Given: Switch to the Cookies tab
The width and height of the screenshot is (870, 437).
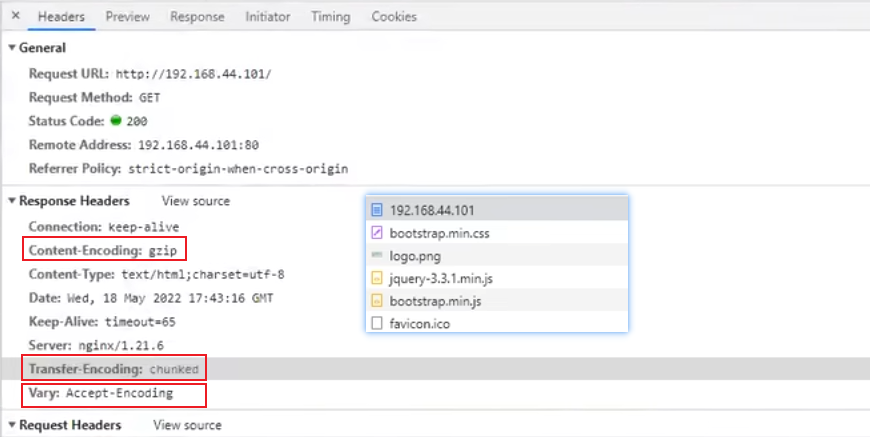Looking at the screenshot, I should [x=394, y=17].
